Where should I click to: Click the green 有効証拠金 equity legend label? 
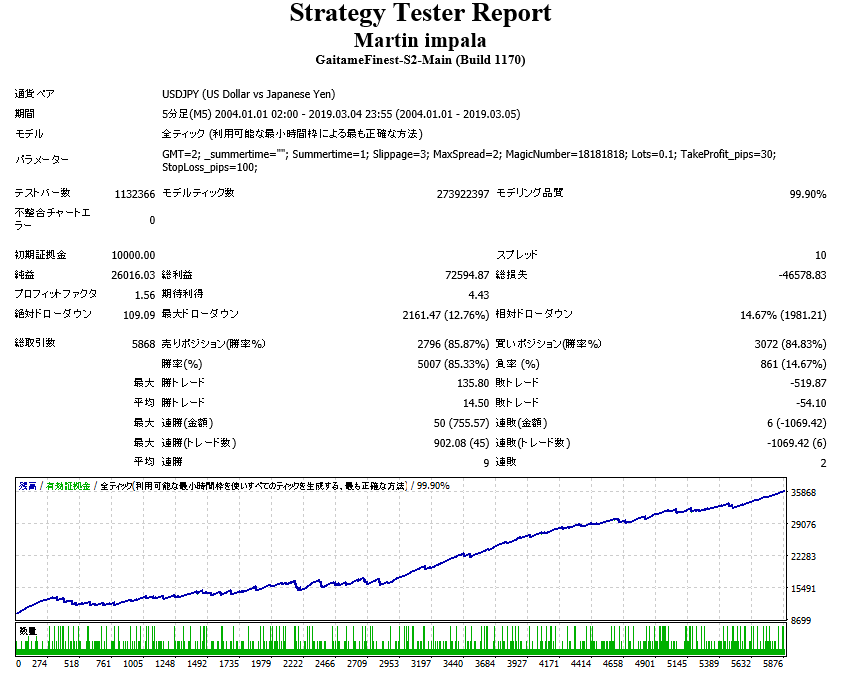[68, 486]
